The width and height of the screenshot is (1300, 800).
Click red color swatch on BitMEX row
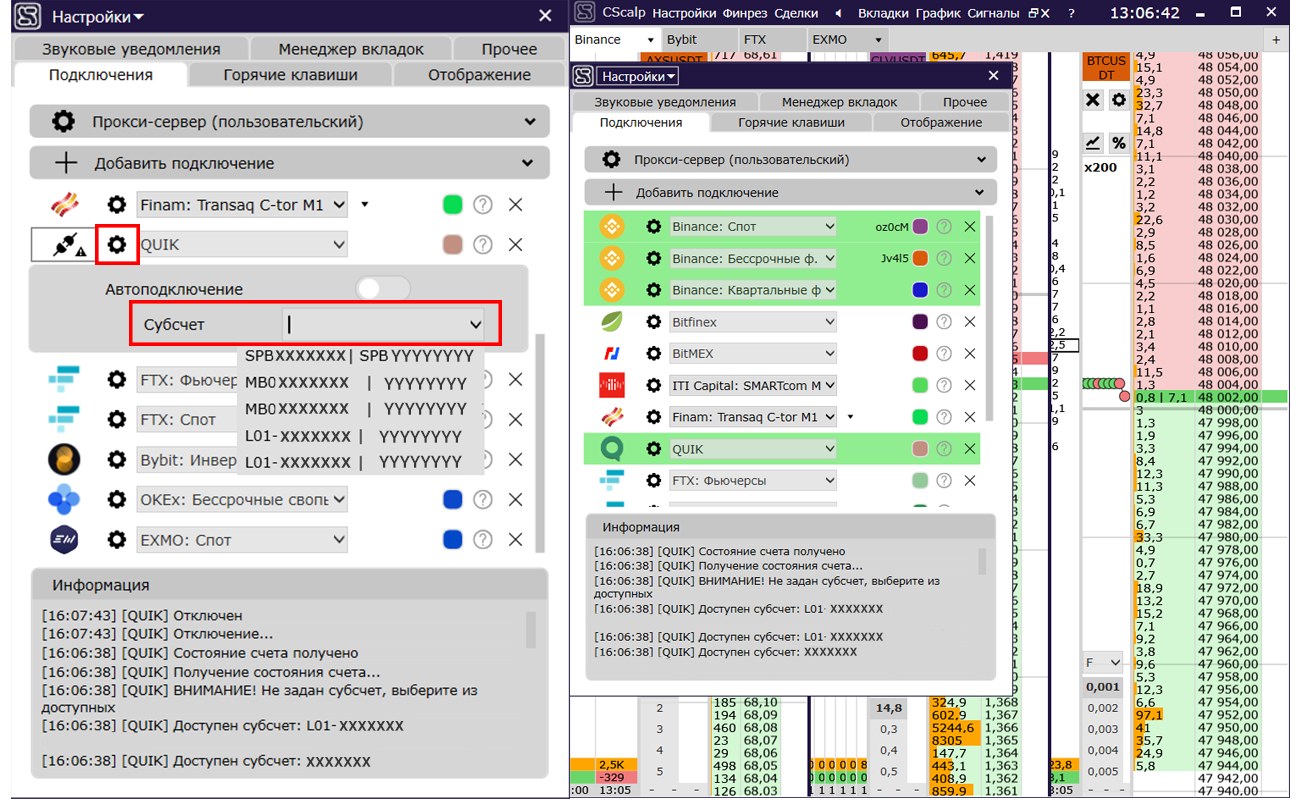(x=920, y=354)
